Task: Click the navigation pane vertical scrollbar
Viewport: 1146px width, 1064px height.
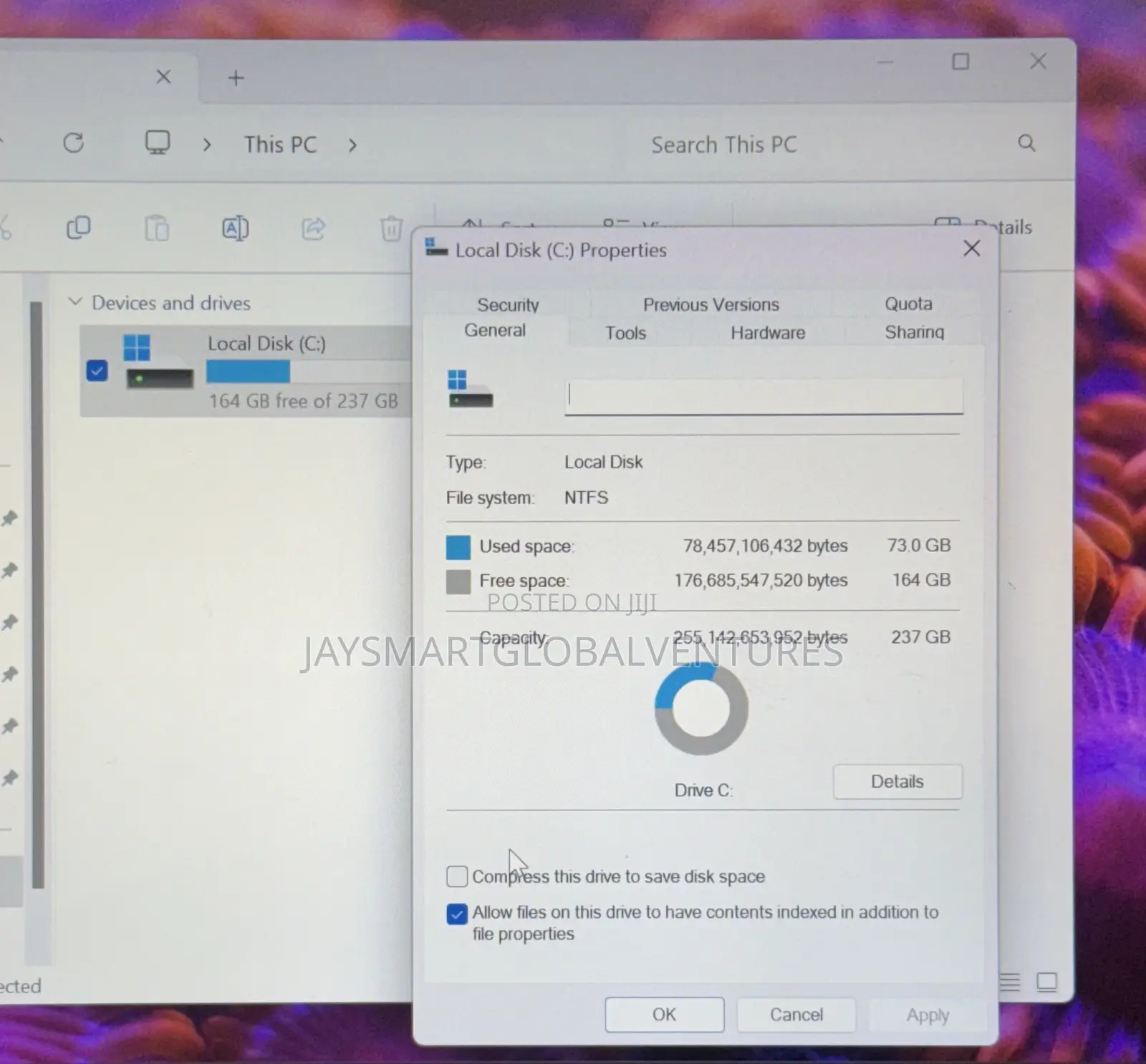Action: click(37, 594)
